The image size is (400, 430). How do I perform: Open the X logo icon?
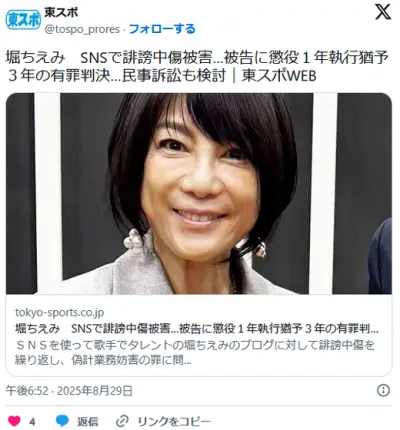tap(383, 13)
